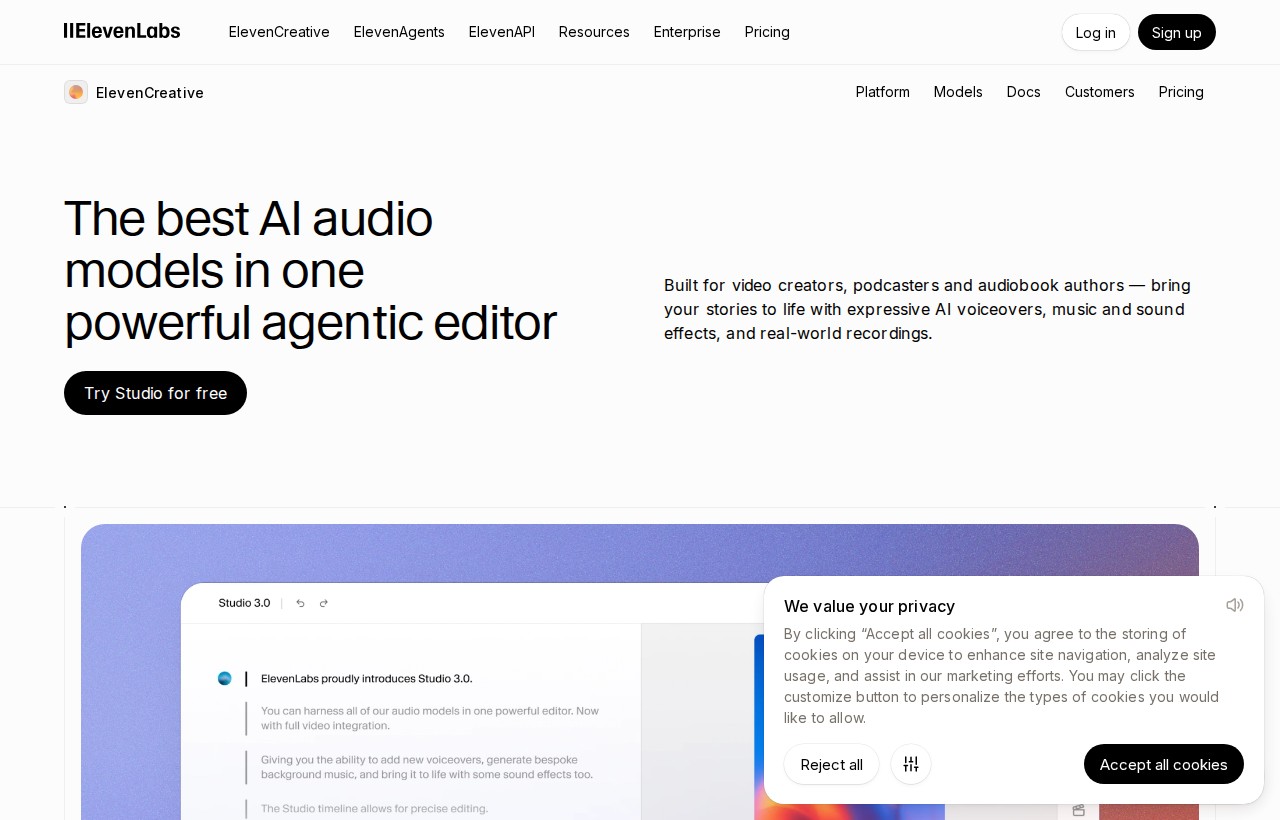The width and height of the screenshot is (1280, 820).
Task: Open the ElevenCreative top navigation menu
Action: click(279, 32)
